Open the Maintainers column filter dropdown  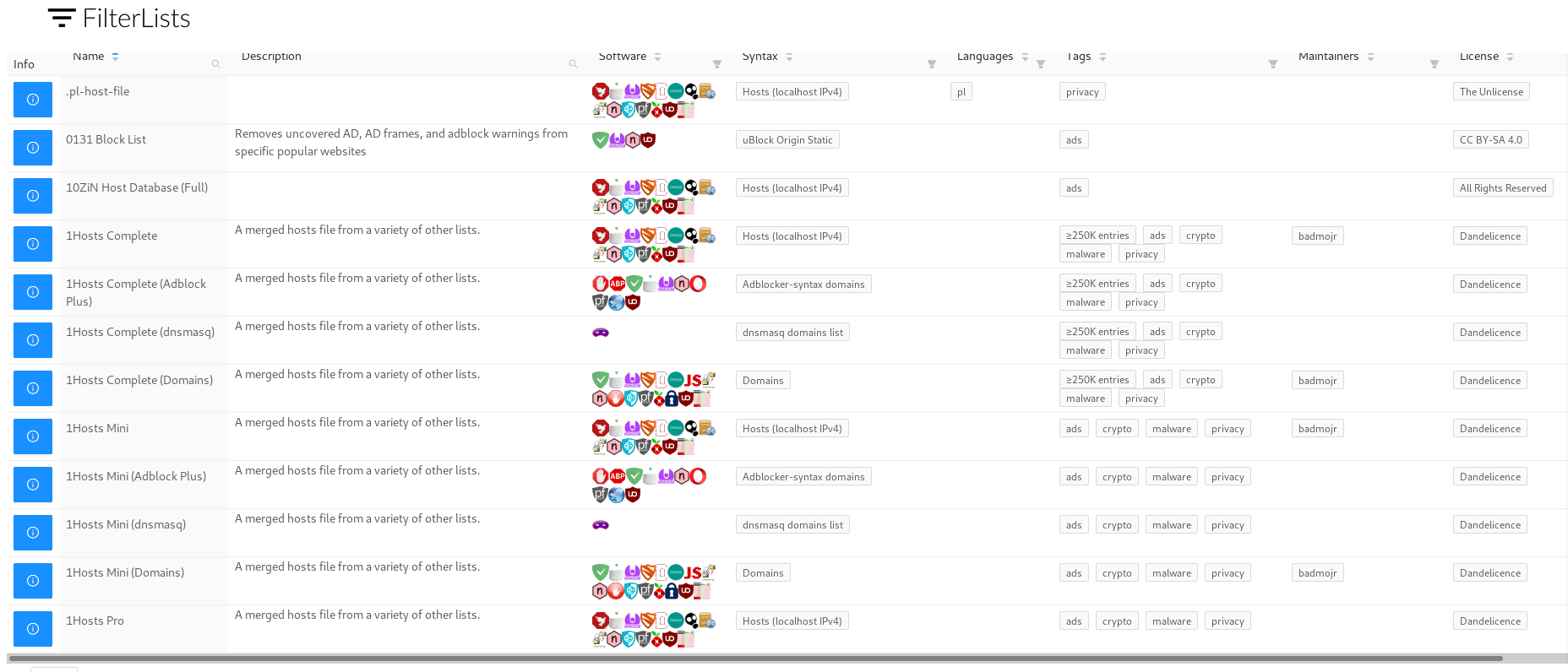1434,64
